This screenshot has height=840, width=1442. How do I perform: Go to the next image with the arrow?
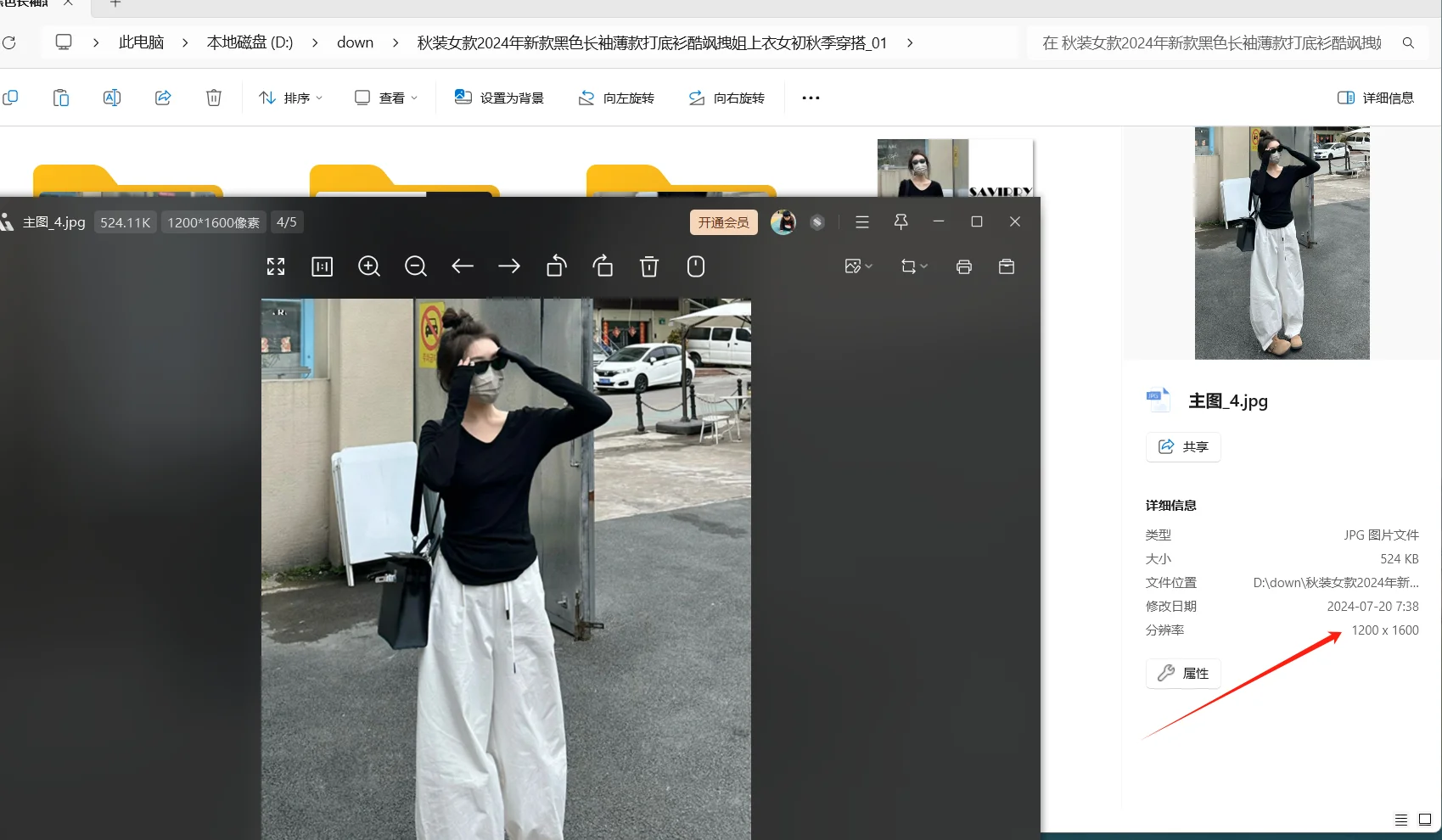click(x=509, y=266)
